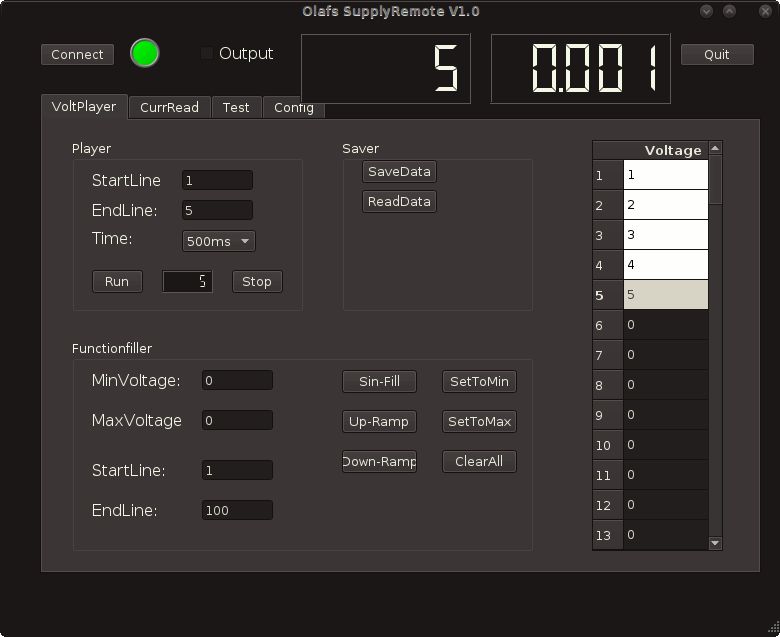Click the SaveData button
Screen dimensions: 780x637
click(x=399, y=171)
